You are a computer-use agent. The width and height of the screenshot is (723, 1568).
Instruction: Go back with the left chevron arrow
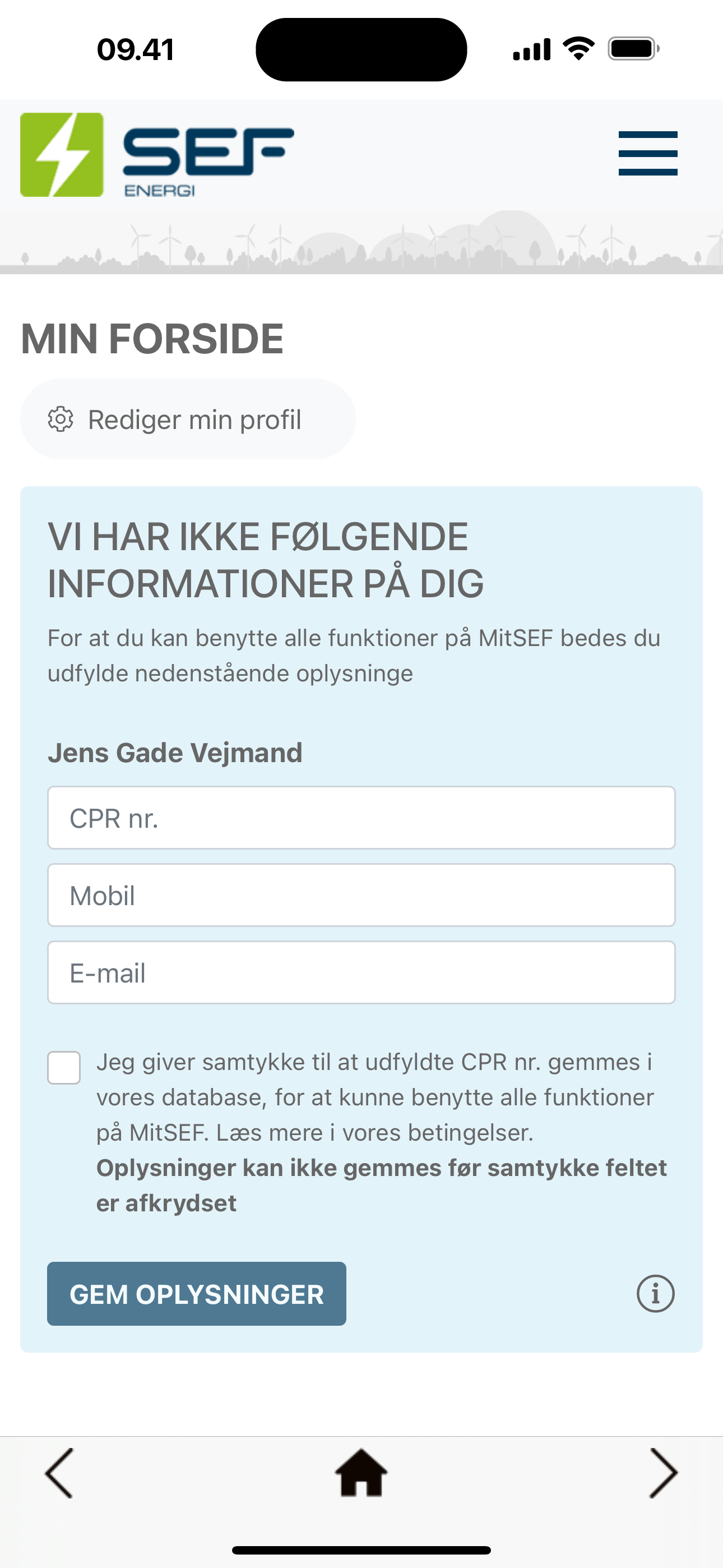point(59,1473)
